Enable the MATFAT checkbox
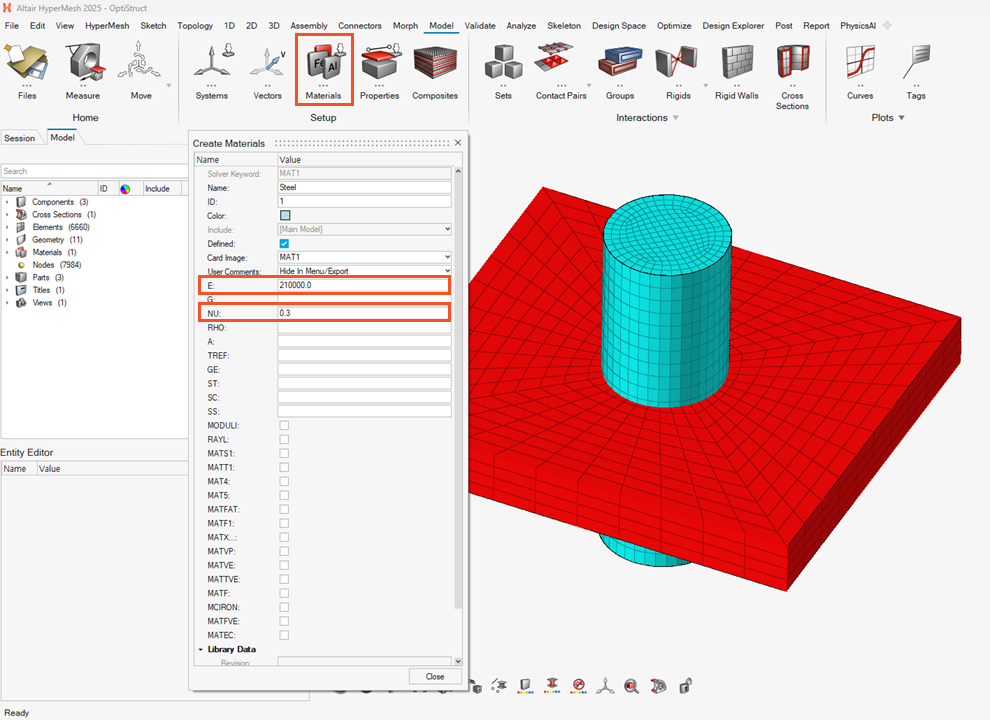This screenshot has width=990, height=720. coord(284,509)
